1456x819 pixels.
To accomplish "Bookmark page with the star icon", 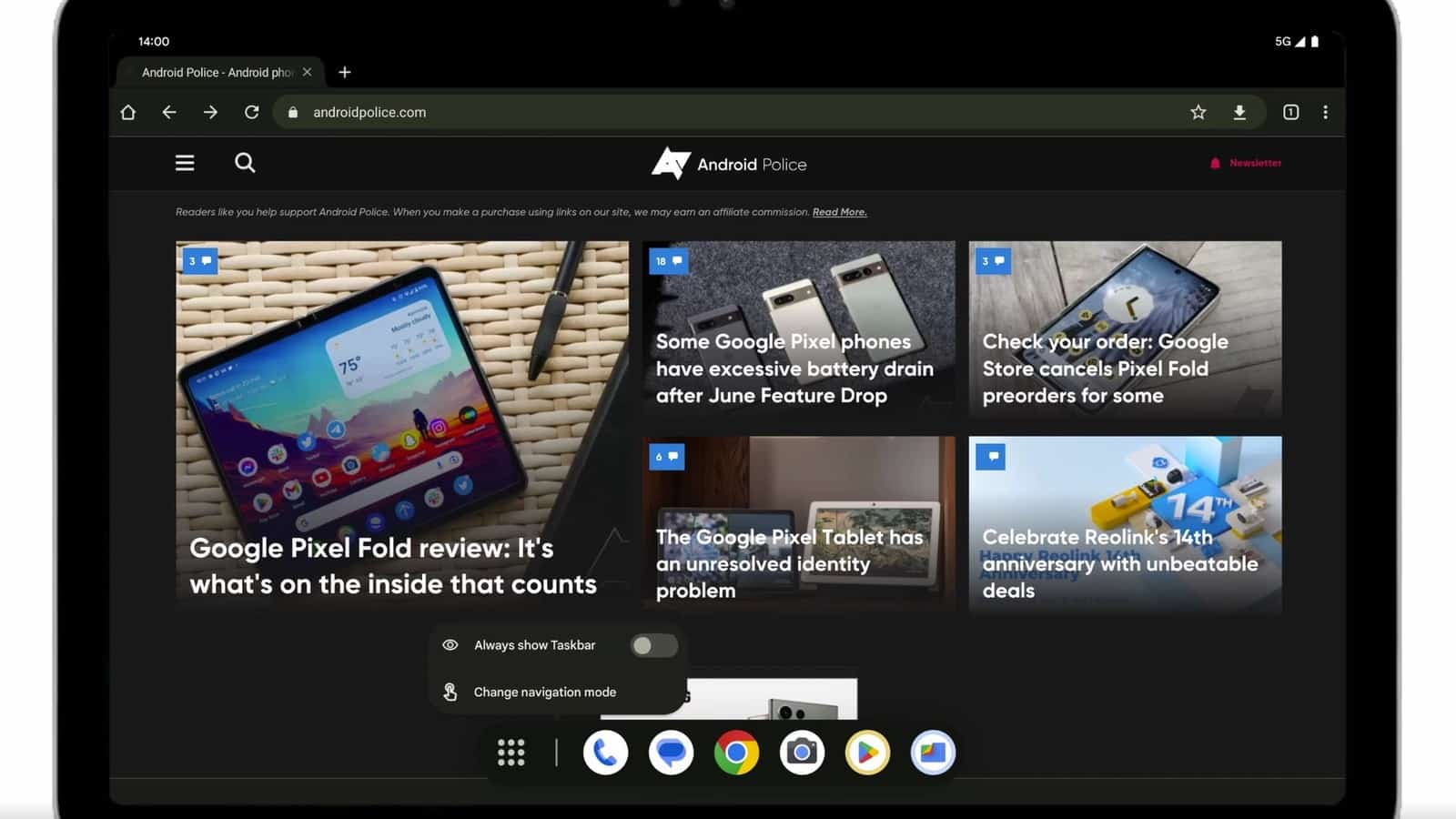I will [1198, 112].
